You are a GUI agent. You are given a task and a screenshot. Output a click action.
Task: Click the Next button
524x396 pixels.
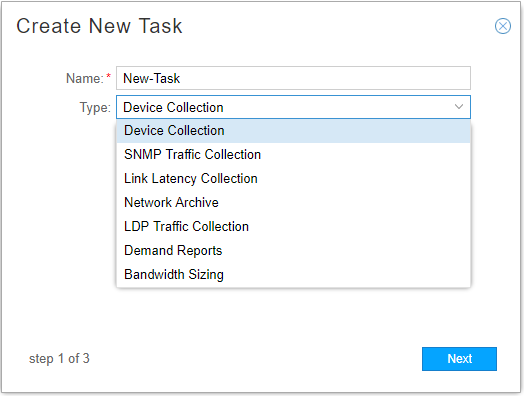459,359
